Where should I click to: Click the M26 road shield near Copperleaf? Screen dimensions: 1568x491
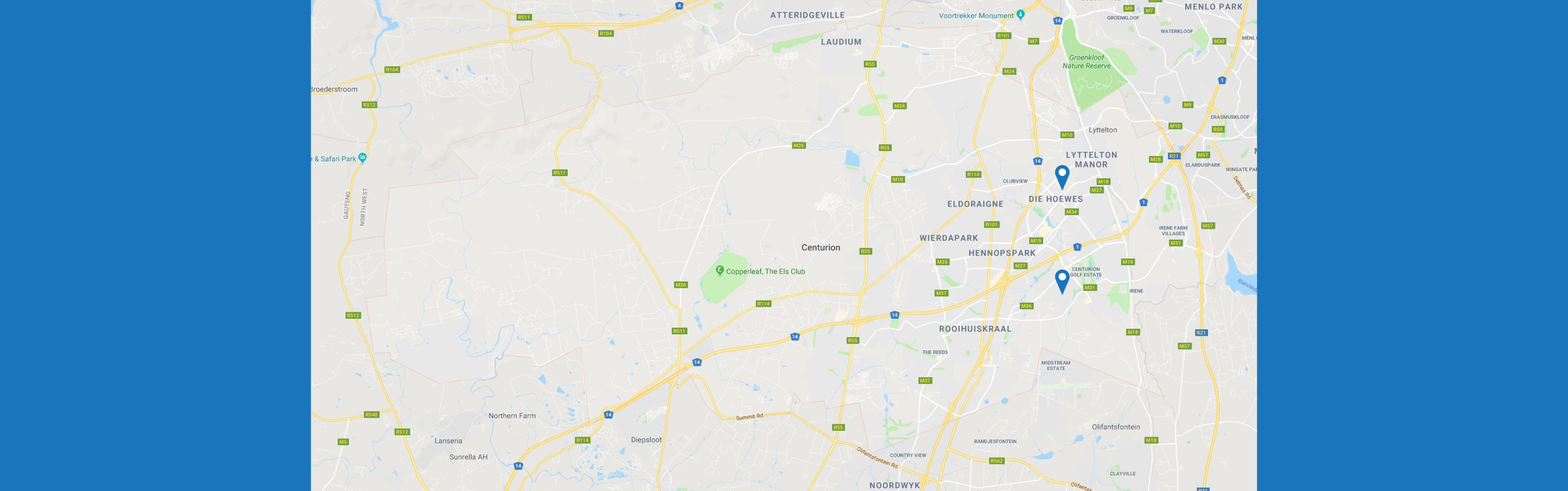coord(681,284)
